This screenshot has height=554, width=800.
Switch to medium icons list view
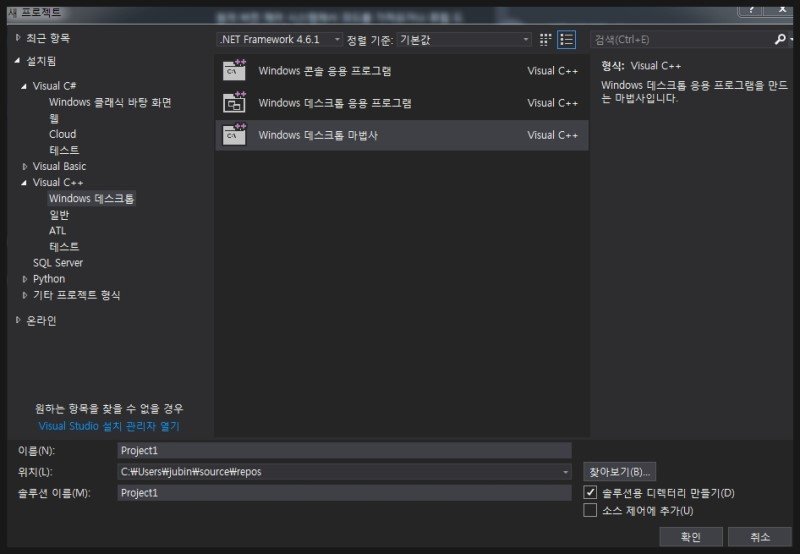click(x=566, y=40)
